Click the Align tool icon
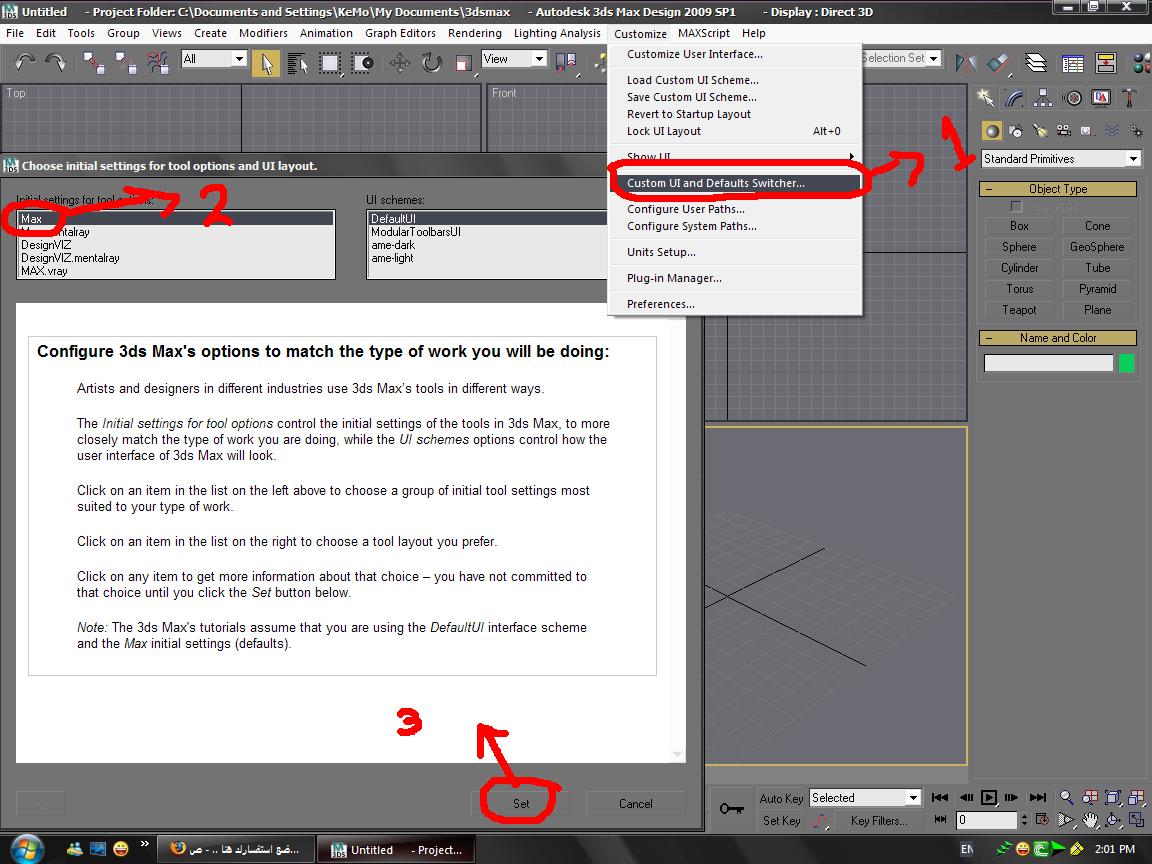The width and height of the screenshot is (1152, 864). click(x=998, y=63)
